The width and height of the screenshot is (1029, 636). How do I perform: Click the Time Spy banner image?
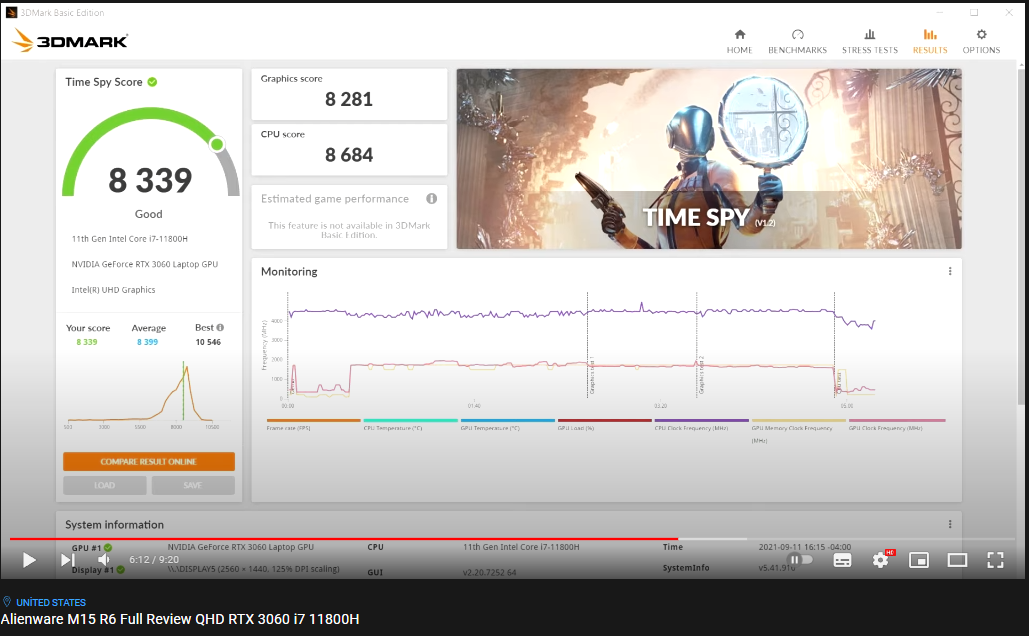click(709, 159)
